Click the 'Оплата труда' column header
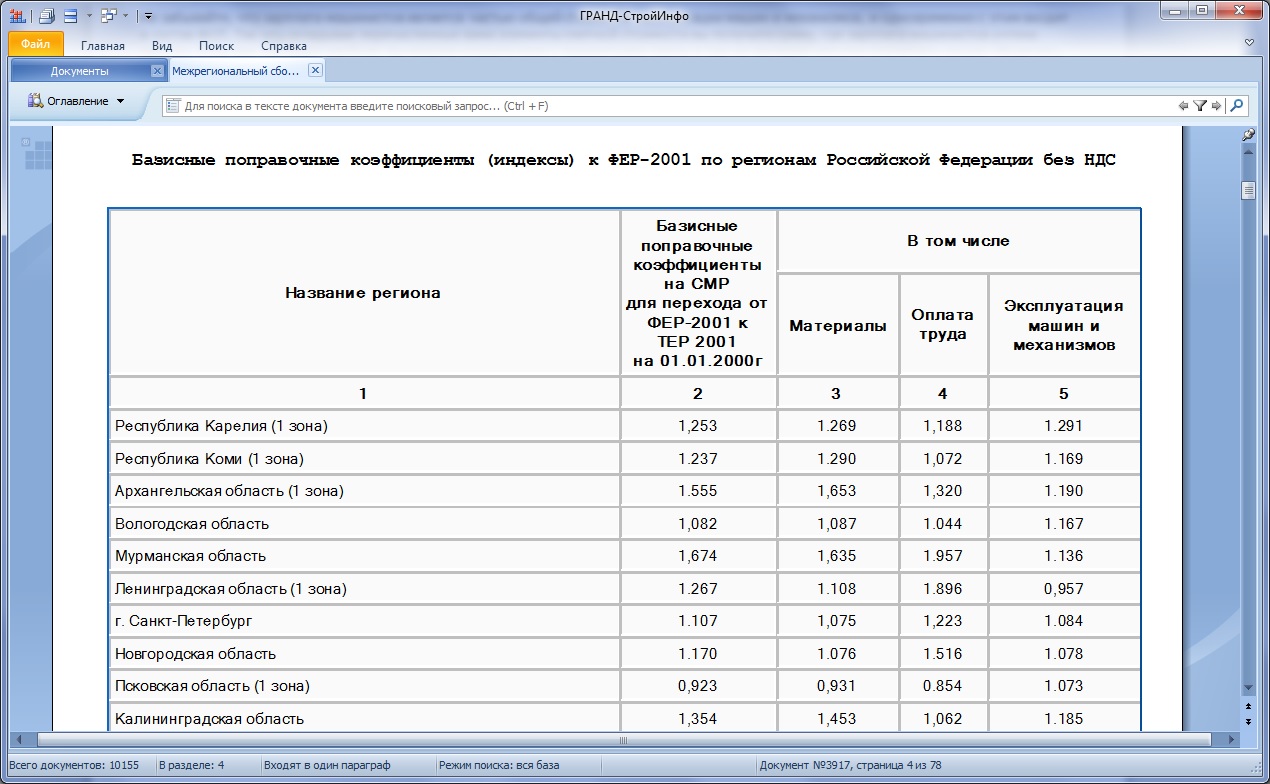Screen dimensions: 1270x784 pyautogui.click(x=943, y=324)
